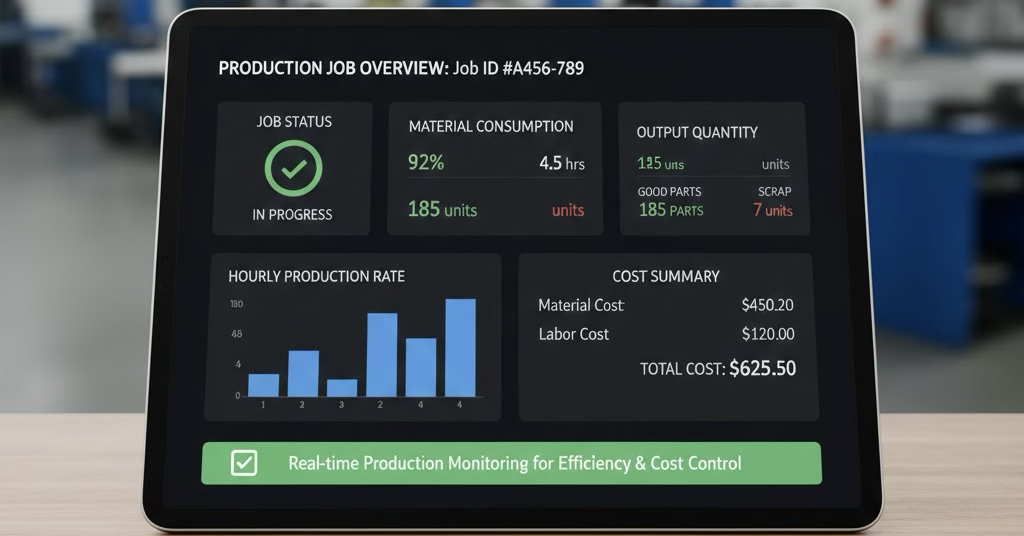Toggle the checkbox in the green banner
The image size is (1024, 536).
(x=244, y=463)
